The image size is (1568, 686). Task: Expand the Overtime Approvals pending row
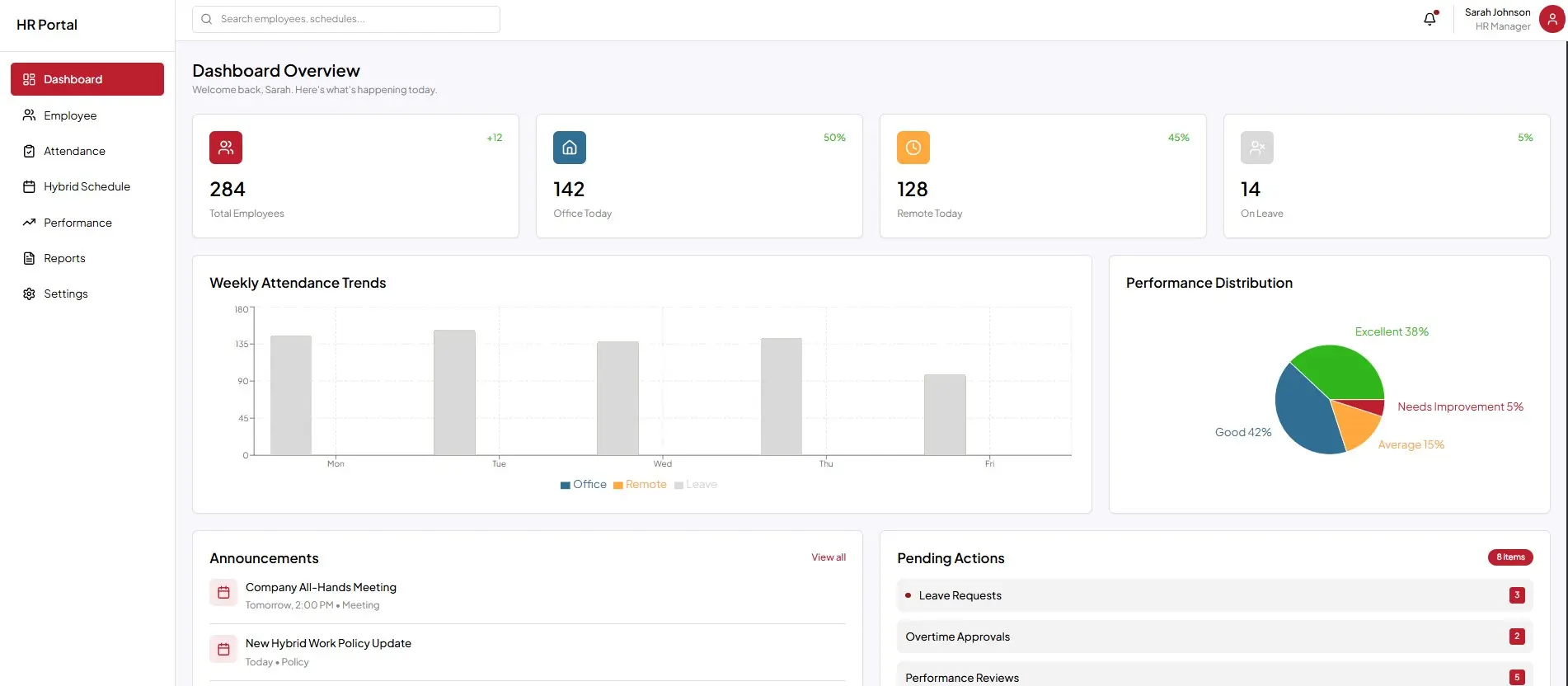coord(1214,637)
